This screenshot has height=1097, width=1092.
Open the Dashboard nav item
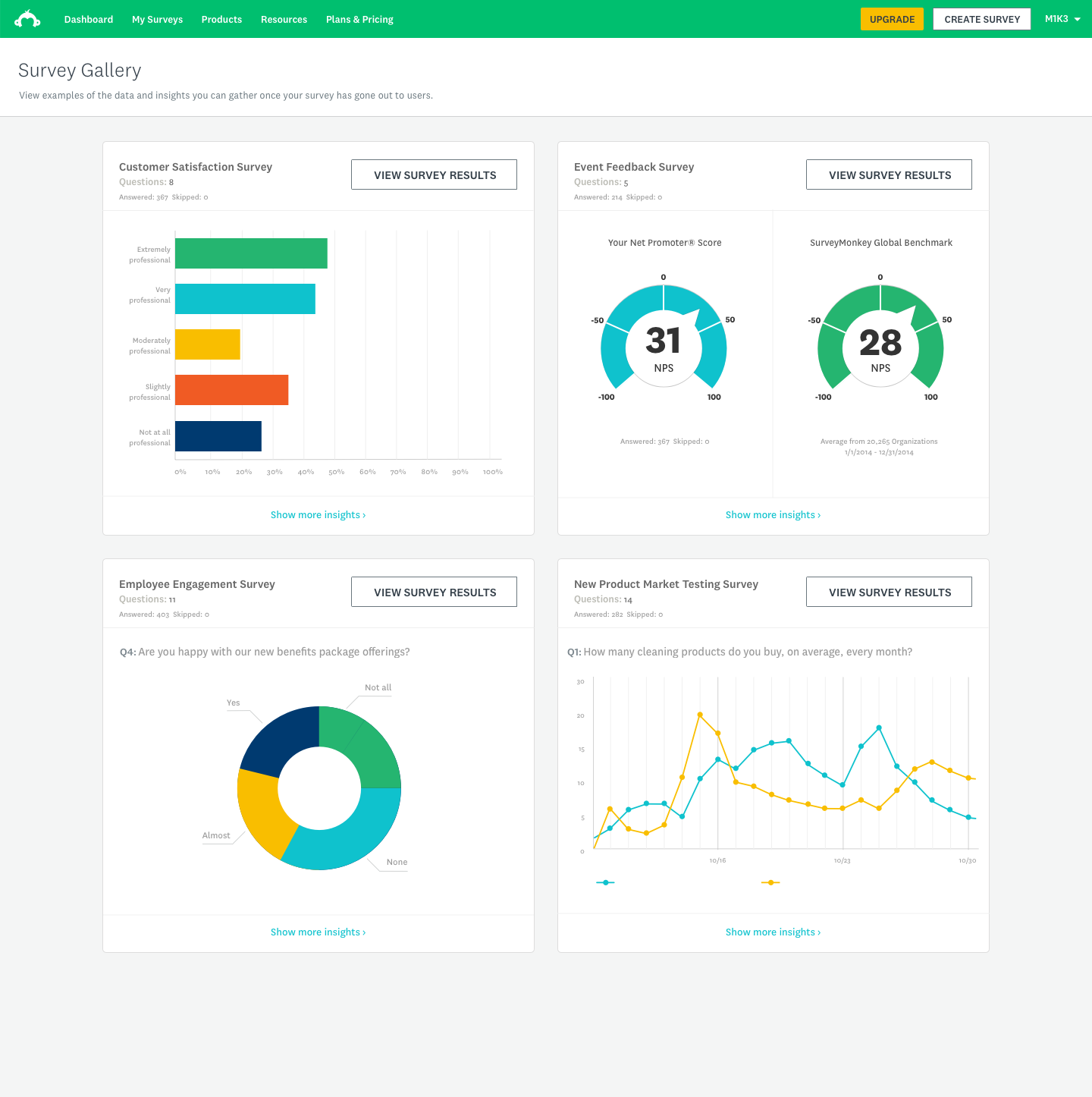click(x=89, y=20)
